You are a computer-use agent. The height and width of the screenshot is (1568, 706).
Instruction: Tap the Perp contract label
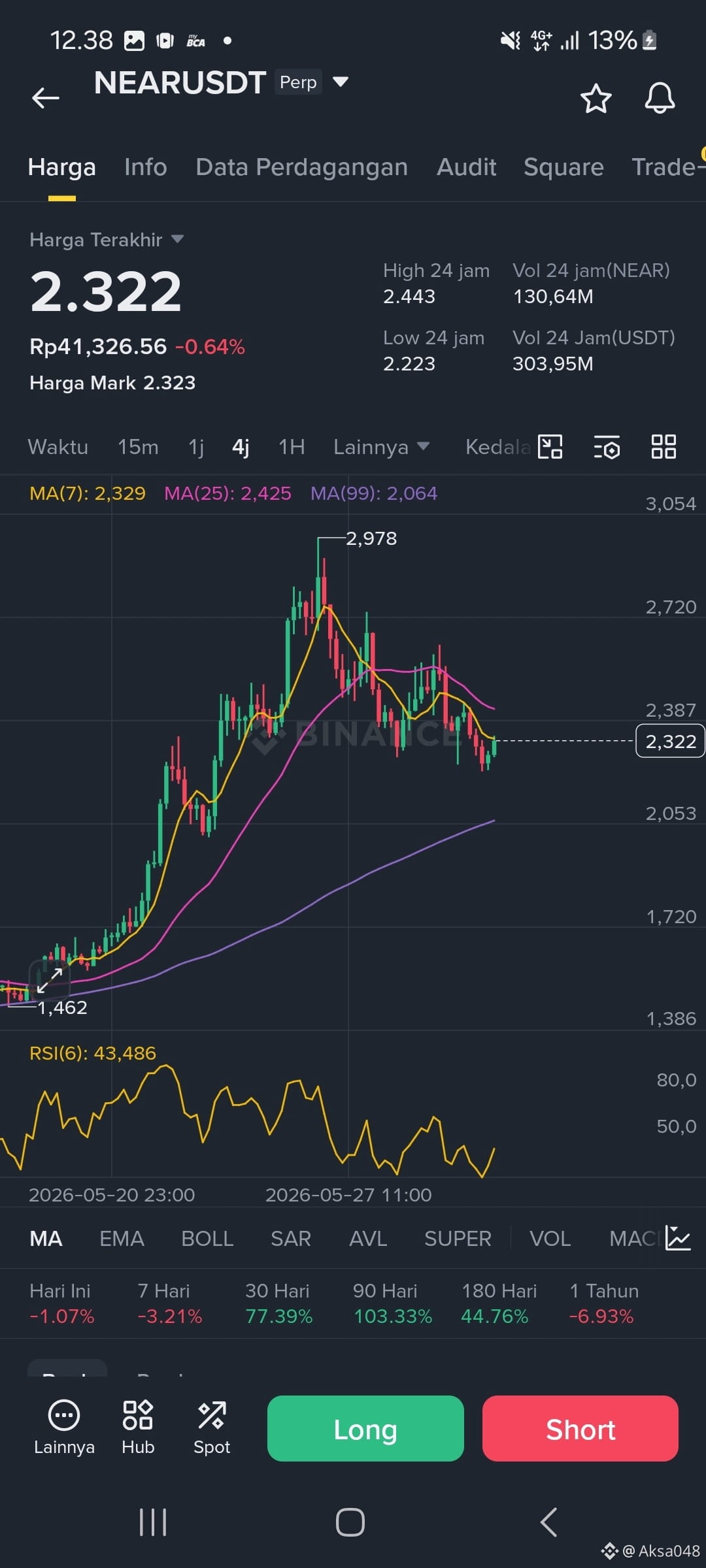click(298, 82)
